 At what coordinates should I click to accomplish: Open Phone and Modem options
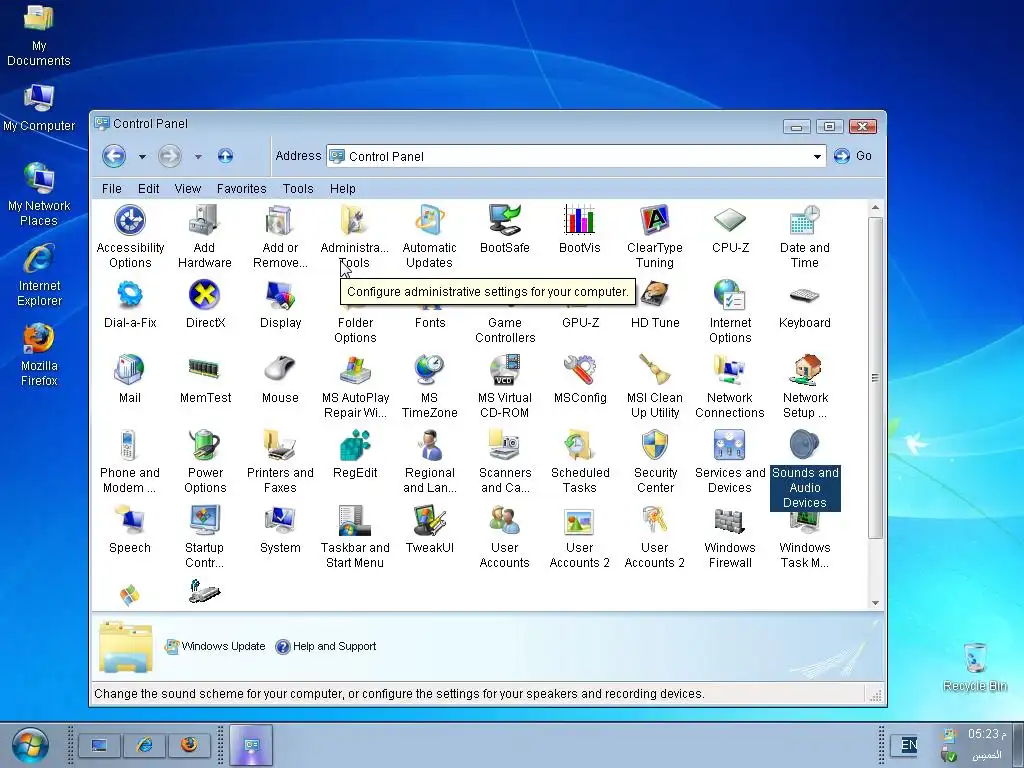[129, 462]
